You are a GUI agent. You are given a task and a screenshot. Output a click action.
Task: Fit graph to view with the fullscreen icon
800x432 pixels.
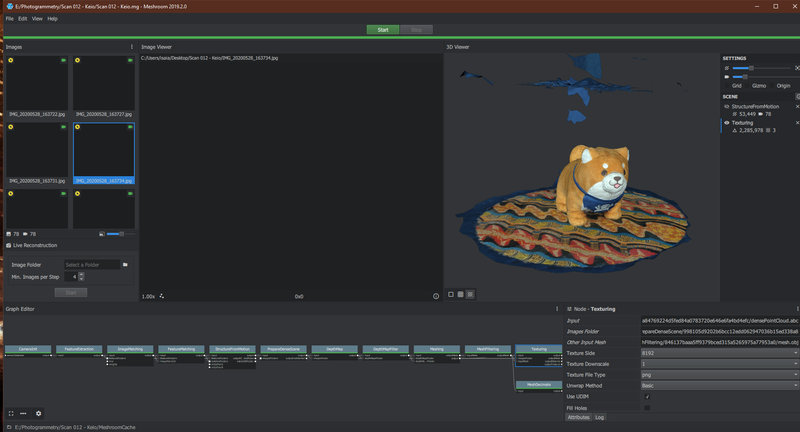point(11,413)
